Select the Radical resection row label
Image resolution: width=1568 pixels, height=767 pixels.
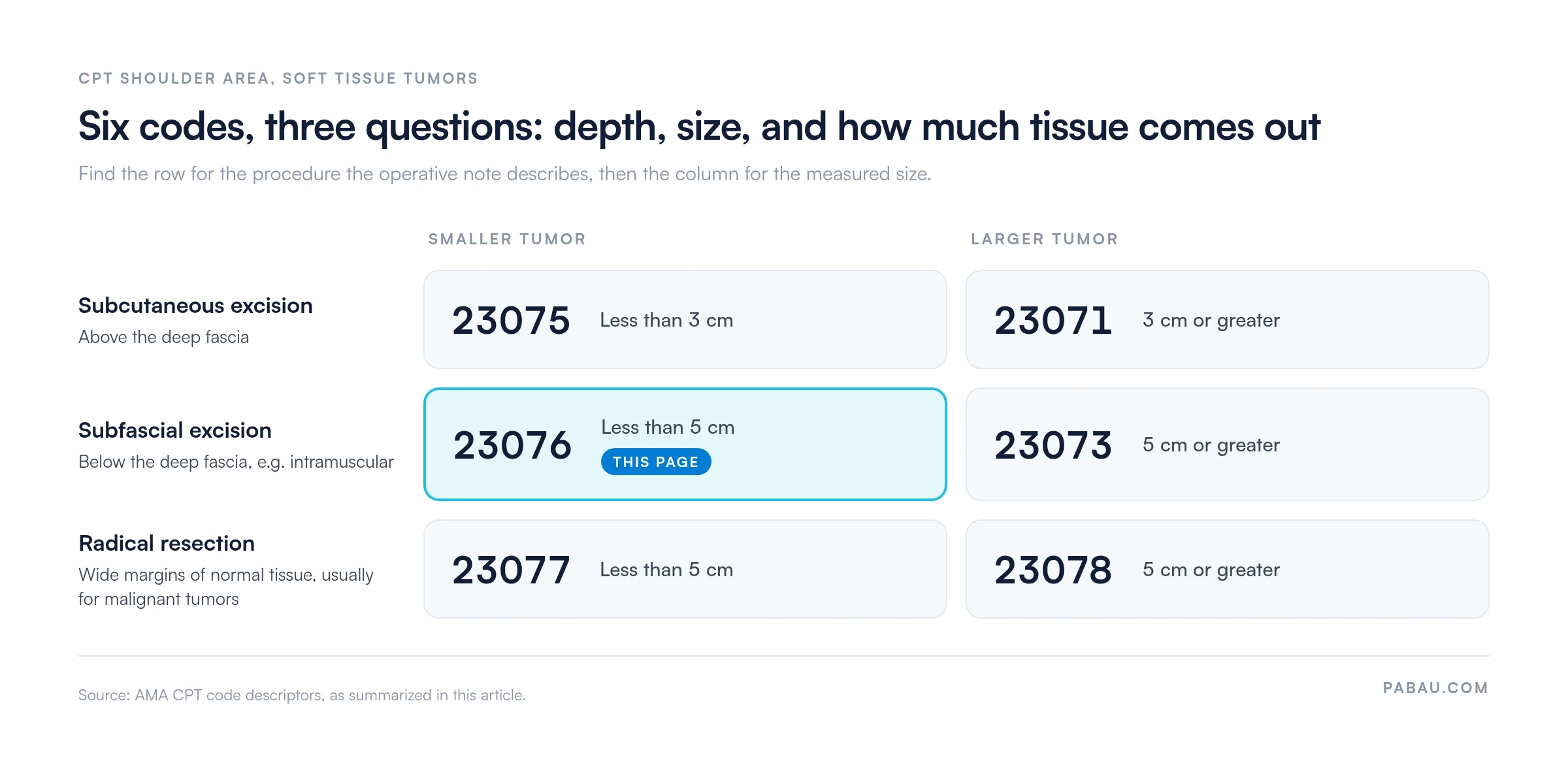(x=167, y=544)
